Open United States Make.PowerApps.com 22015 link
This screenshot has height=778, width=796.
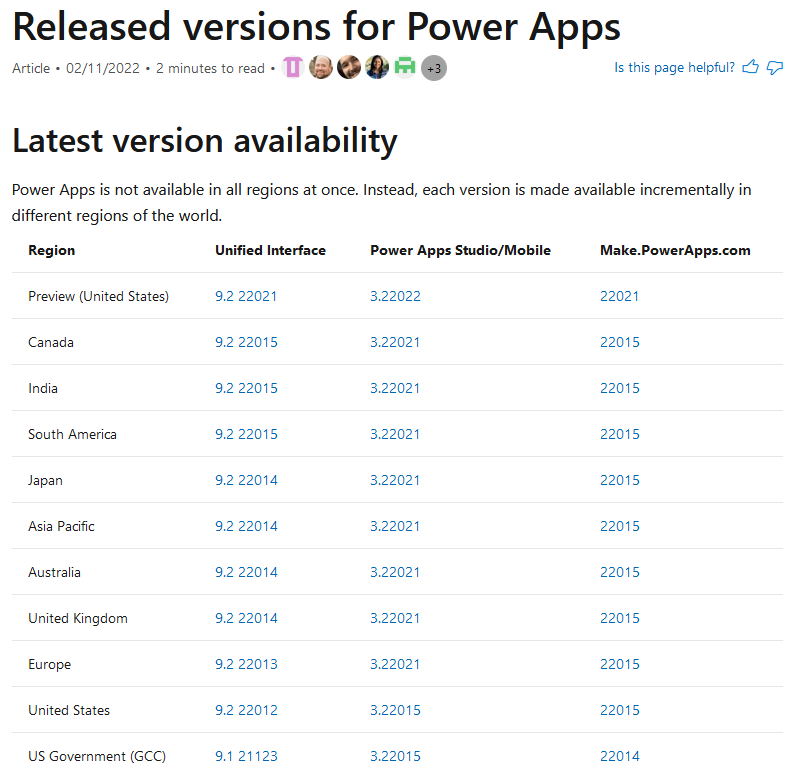pos(620,711)
